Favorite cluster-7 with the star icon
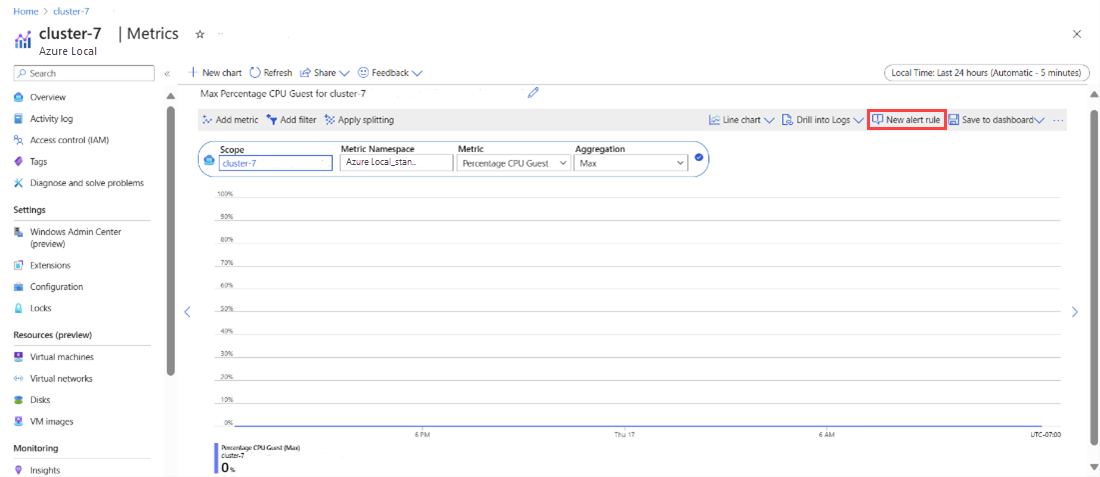This screenshot has height=477, width=1100. tap(200, 34)
